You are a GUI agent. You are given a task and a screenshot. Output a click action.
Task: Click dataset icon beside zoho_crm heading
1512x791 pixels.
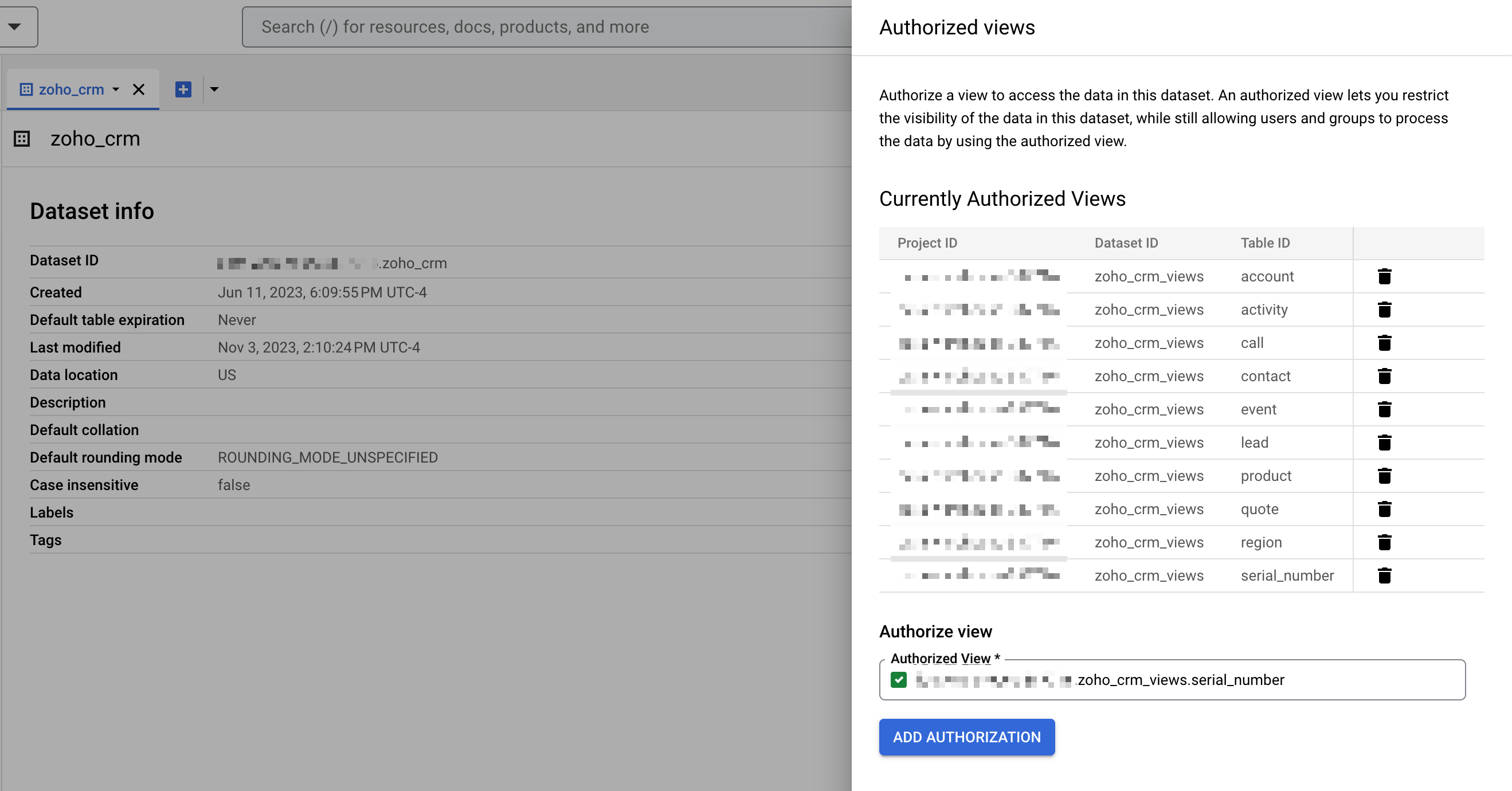coord(22,139)
